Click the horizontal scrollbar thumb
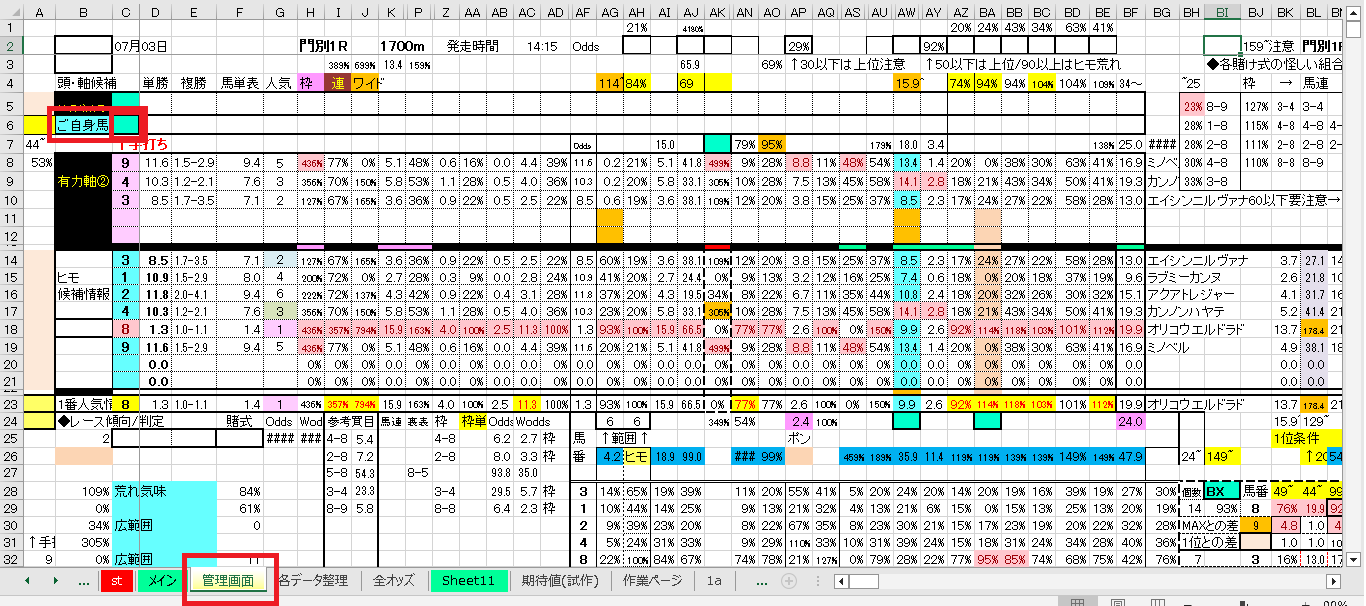 (x=863, y=581)
